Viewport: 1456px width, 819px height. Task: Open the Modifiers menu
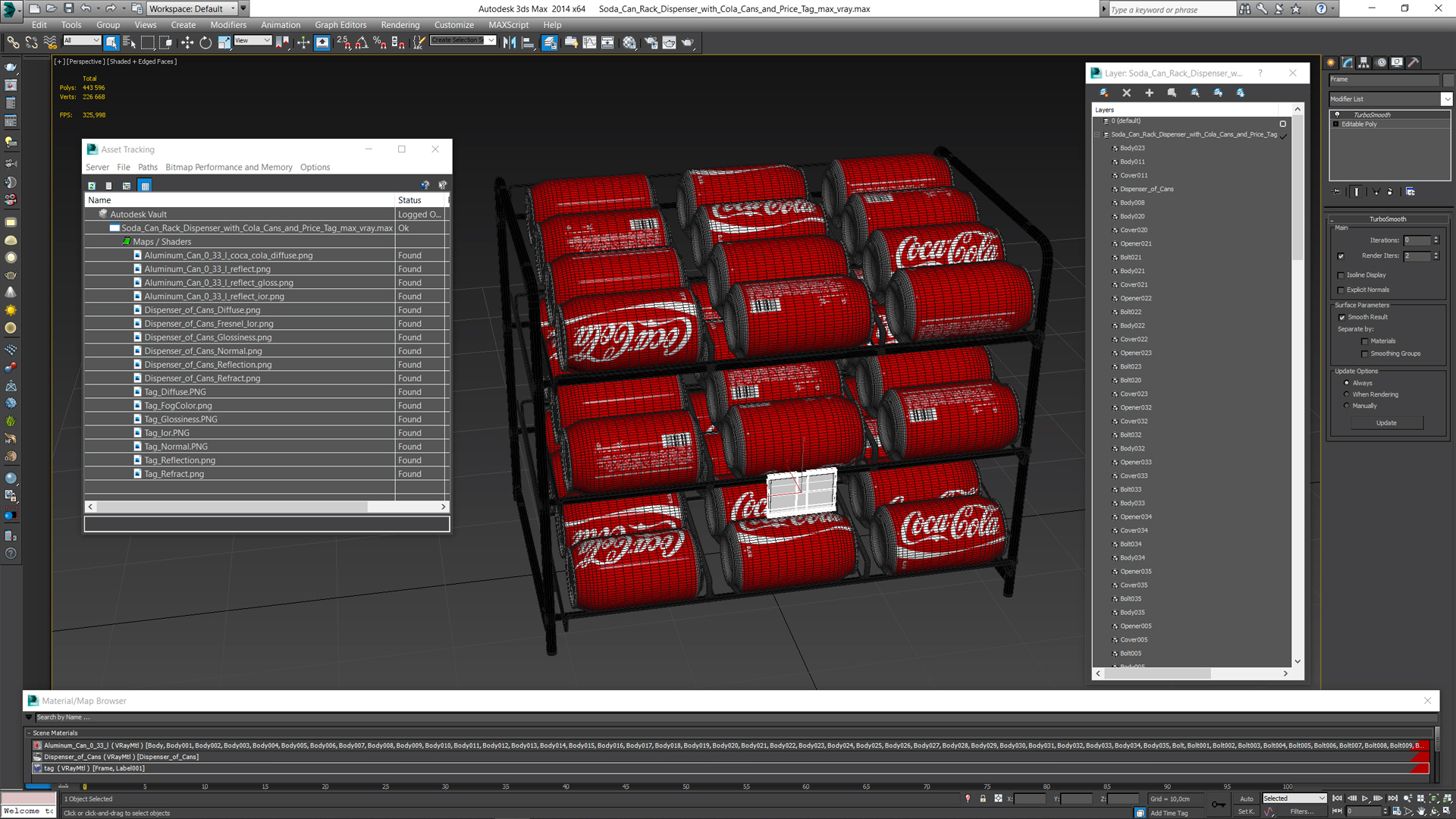[x=227, y=25]
